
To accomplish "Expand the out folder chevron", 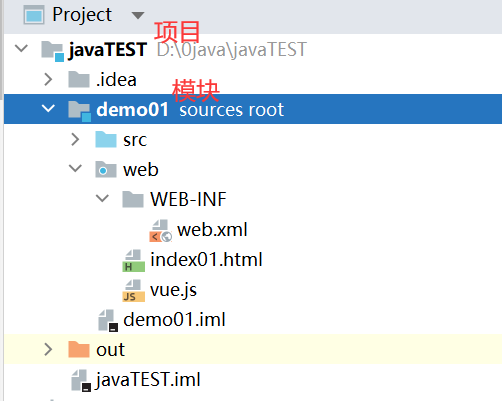I will pyautogui.click(x=48, y=349).
